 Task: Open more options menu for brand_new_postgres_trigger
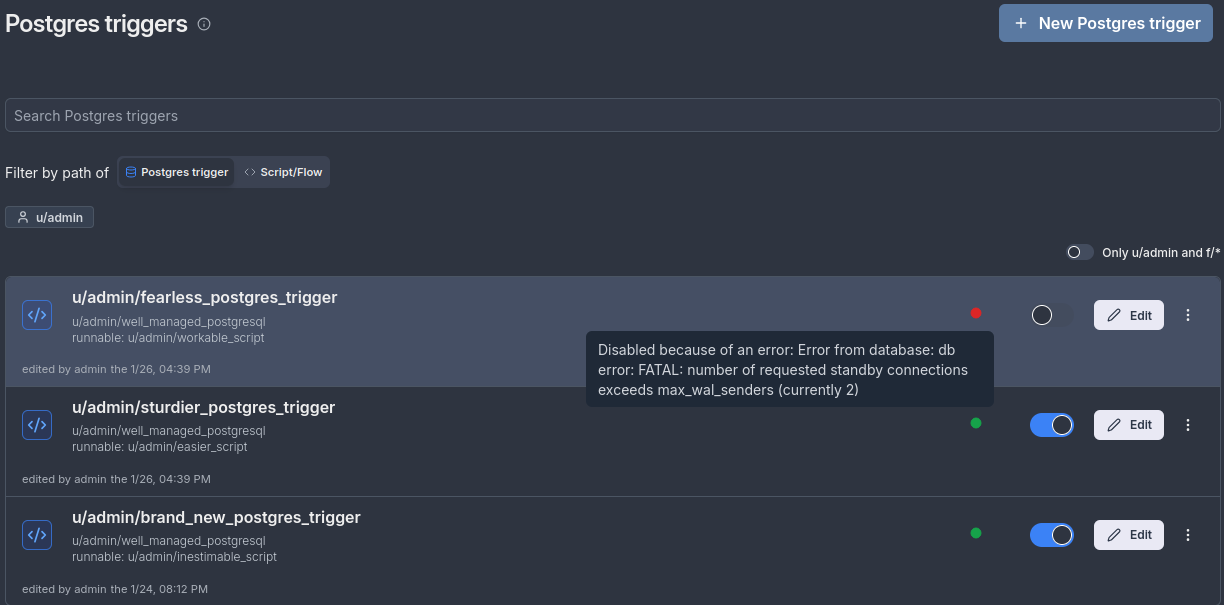click(1188, 535)
